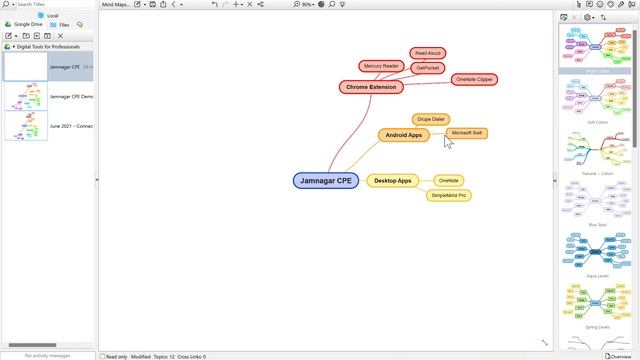Click the smiley icon at top right
The height and width of the screenshot is (360, 640).
coord(600,4)
